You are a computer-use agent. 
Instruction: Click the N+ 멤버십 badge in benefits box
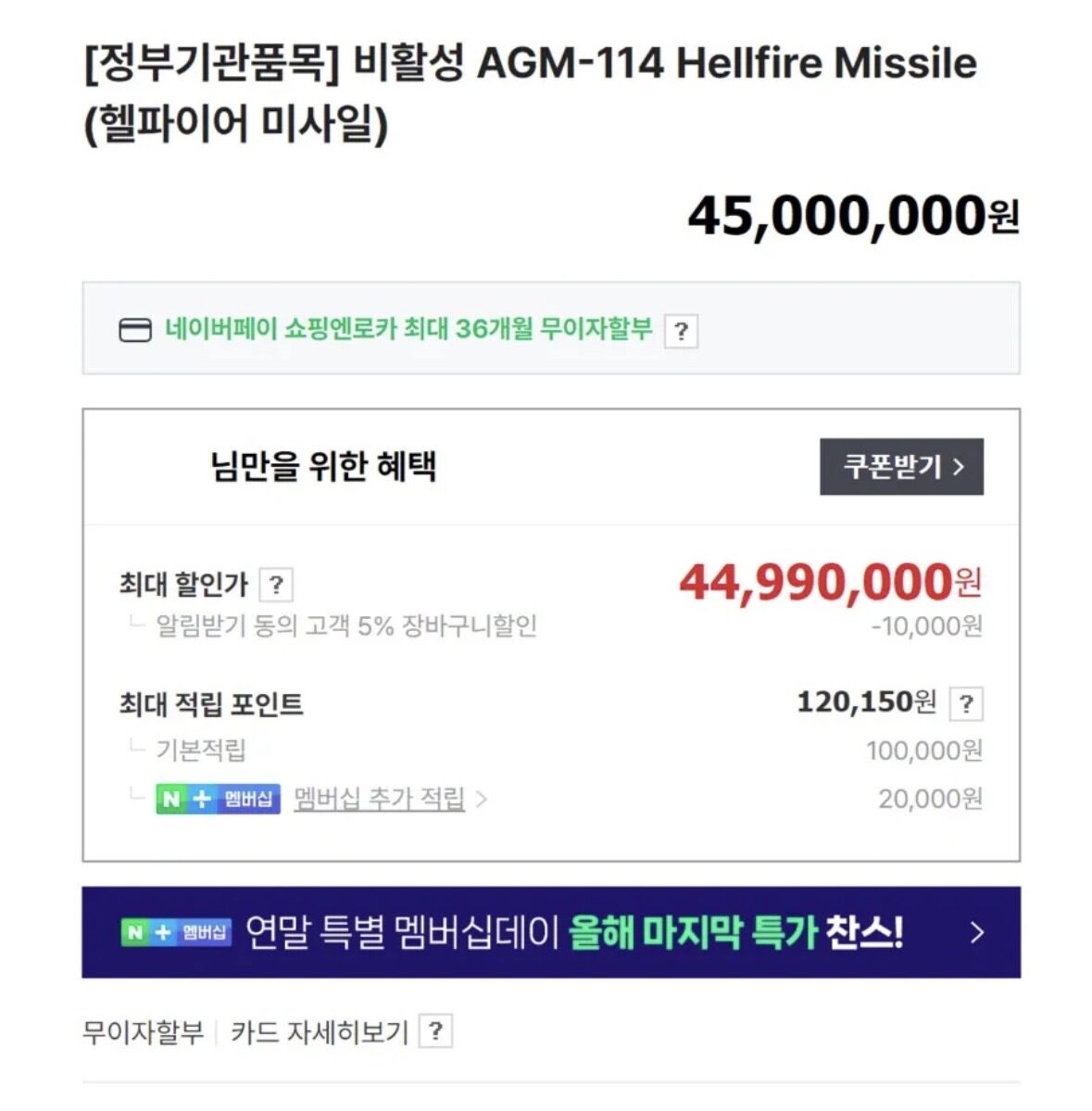[x=218, y=799]
